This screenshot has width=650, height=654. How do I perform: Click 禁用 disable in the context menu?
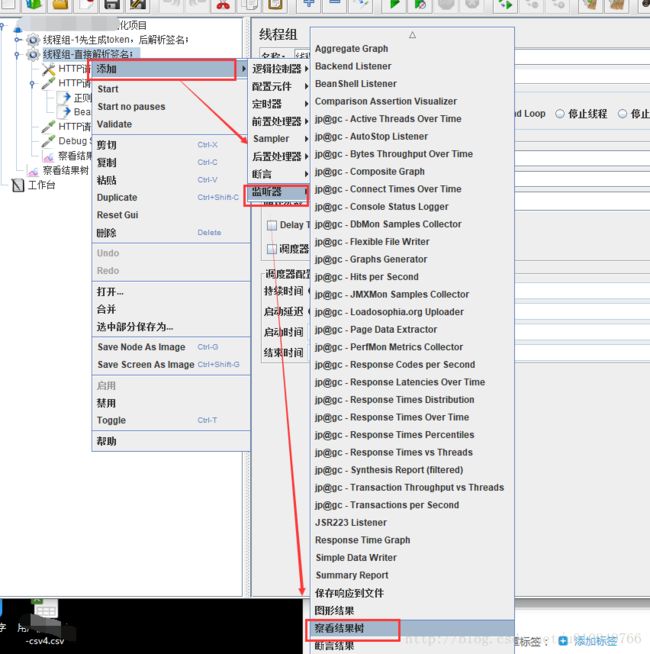click(171, 403)
